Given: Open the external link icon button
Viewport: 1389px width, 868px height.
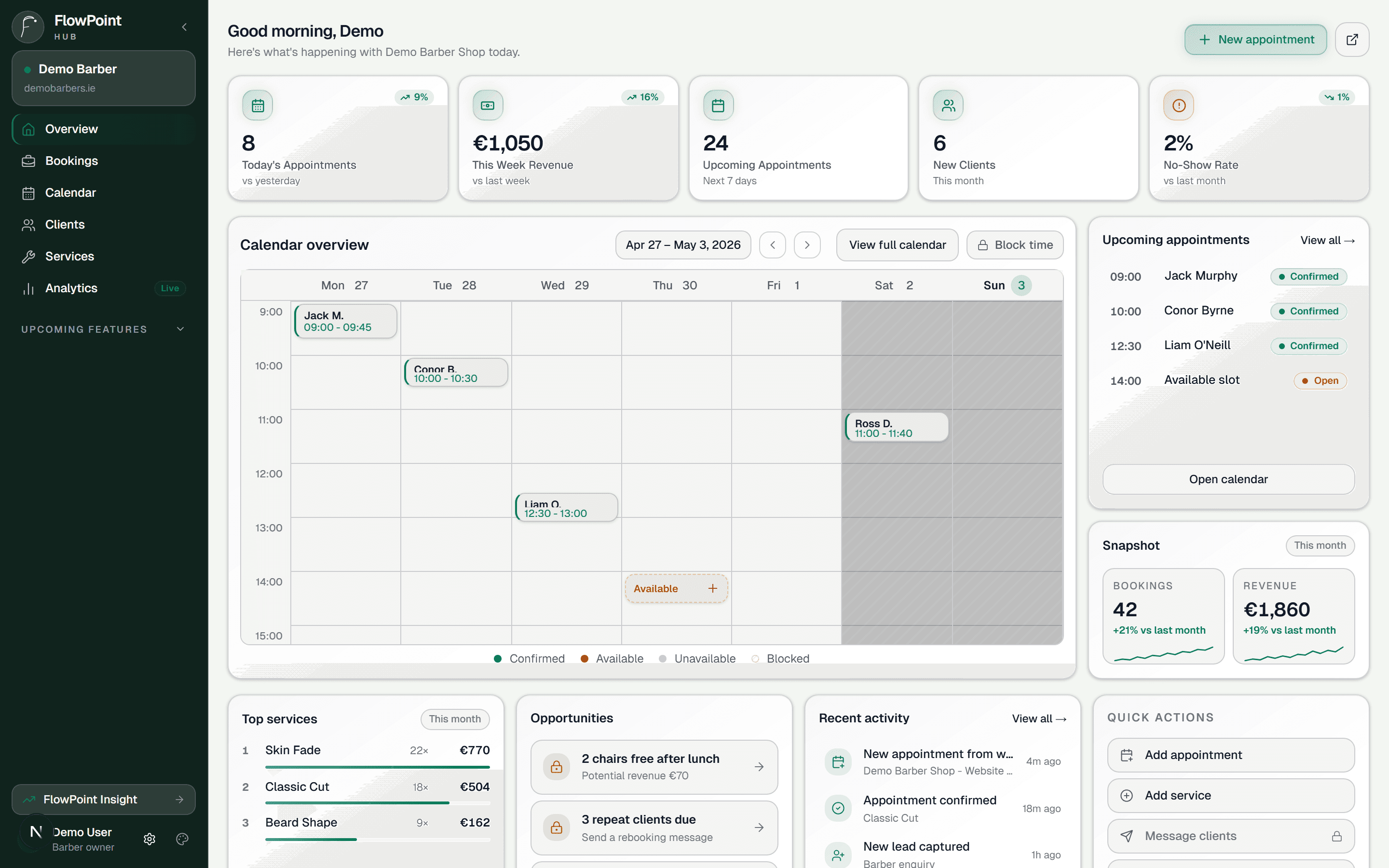Looking at the screenshot, I should pyautogui.click(x=1352, y=40).
